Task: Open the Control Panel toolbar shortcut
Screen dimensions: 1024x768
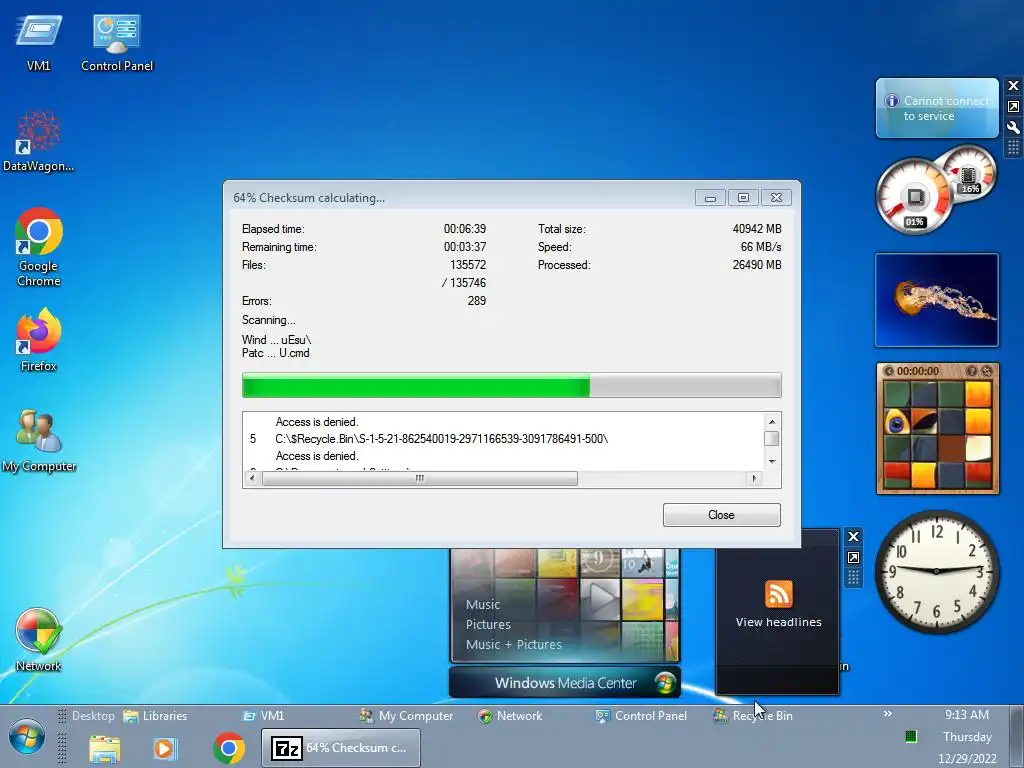Action: coord(641,716)
